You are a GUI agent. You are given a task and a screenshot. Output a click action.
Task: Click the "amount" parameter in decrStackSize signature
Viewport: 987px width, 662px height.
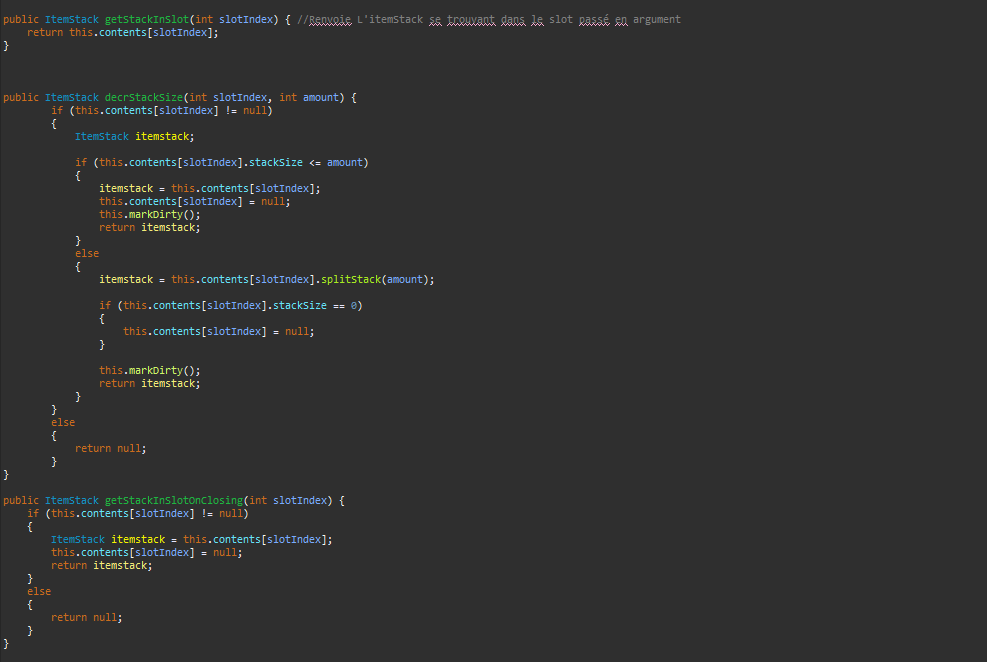[x=321, y=97]
